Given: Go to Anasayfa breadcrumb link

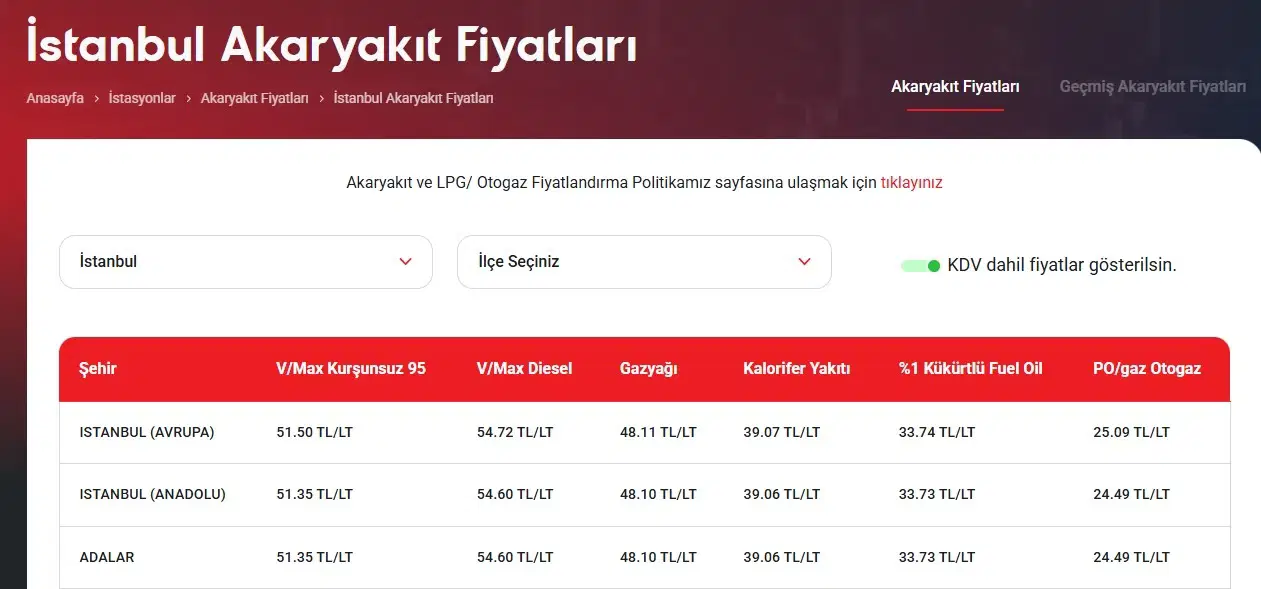Looking at the screenshot, I should pos(55,98).
